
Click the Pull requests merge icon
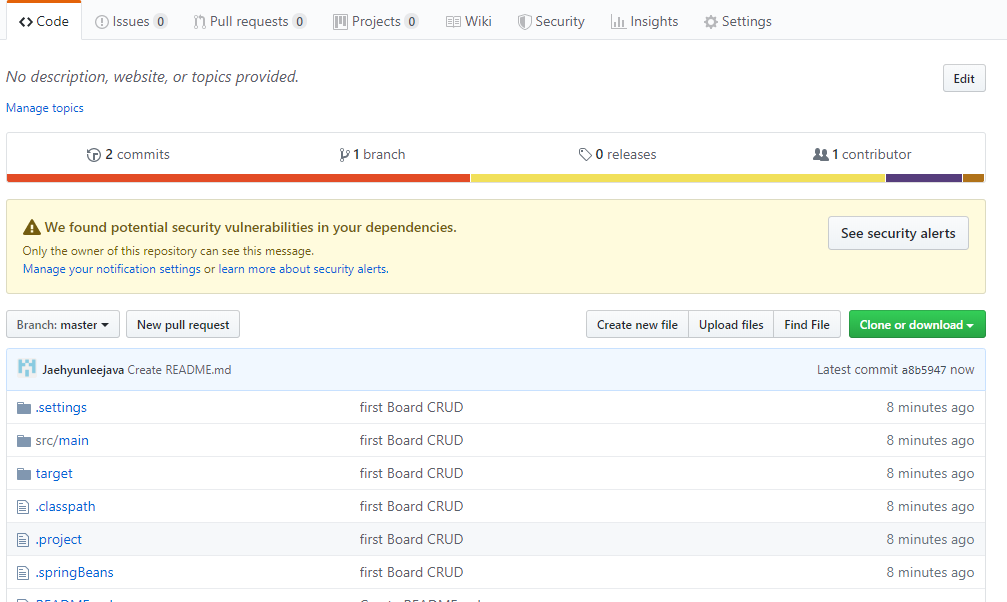coord(199,22)
